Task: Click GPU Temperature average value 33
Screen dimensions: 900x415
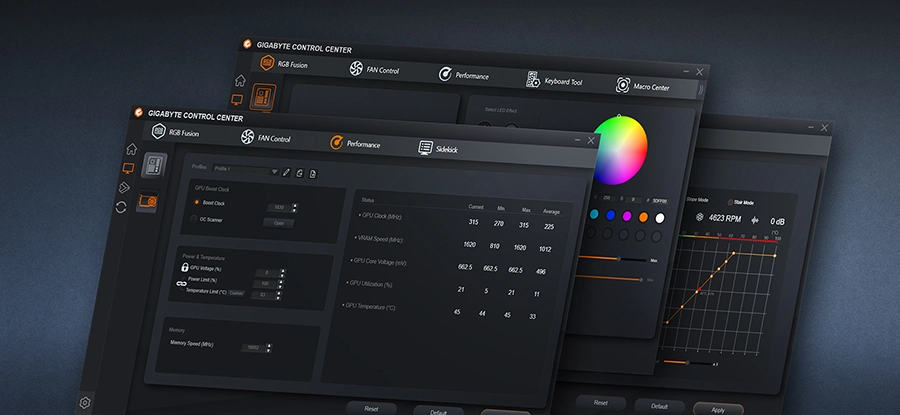Action: 533,316
